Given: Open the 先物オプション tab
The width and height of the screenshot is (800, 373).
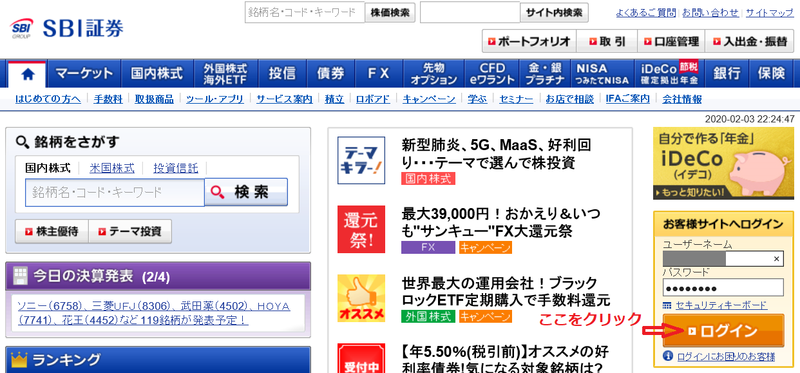Looking at the screenshot, I should 434,74.
